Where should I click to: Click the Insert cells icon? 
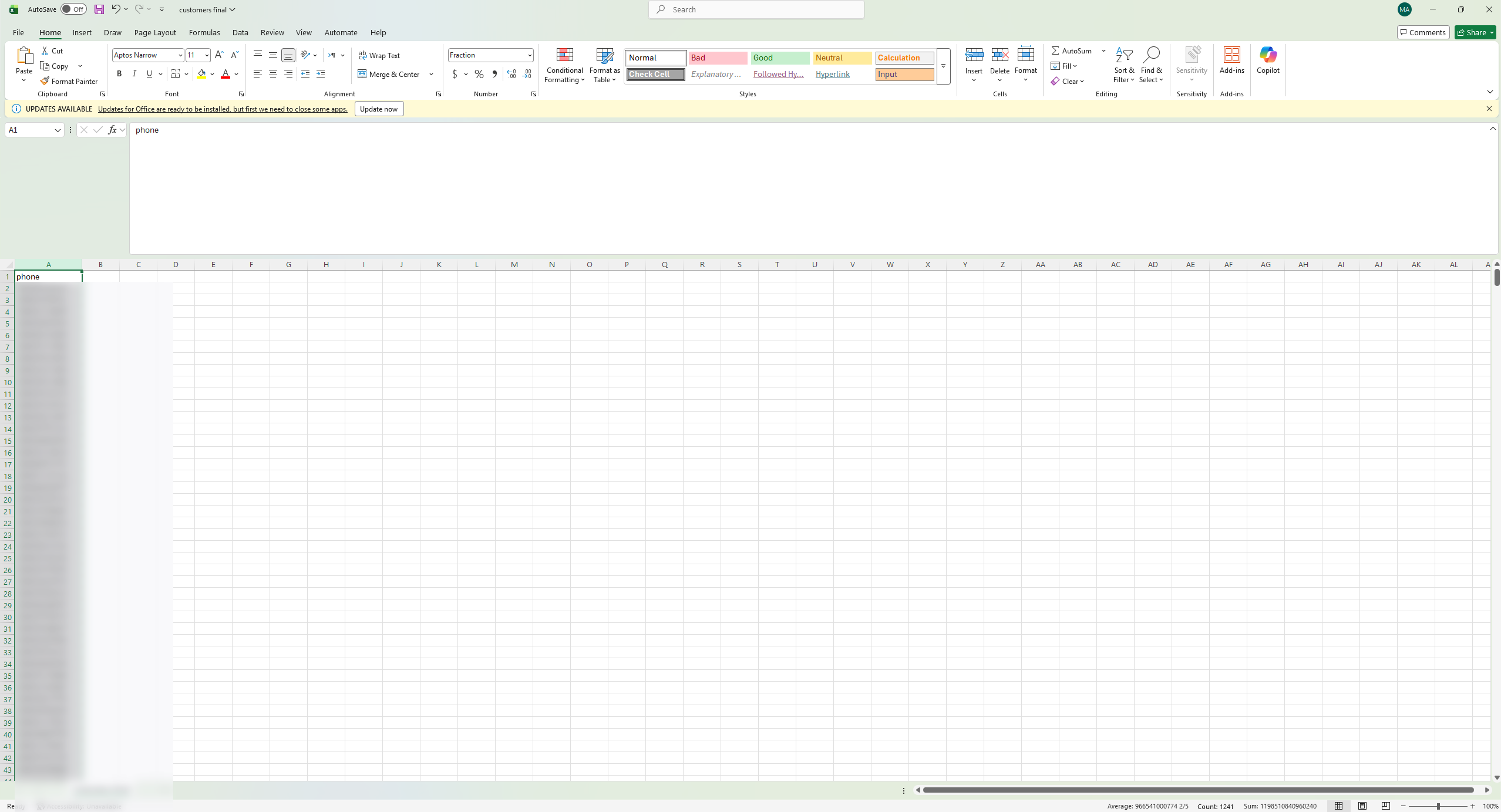[x=974, y=56]
